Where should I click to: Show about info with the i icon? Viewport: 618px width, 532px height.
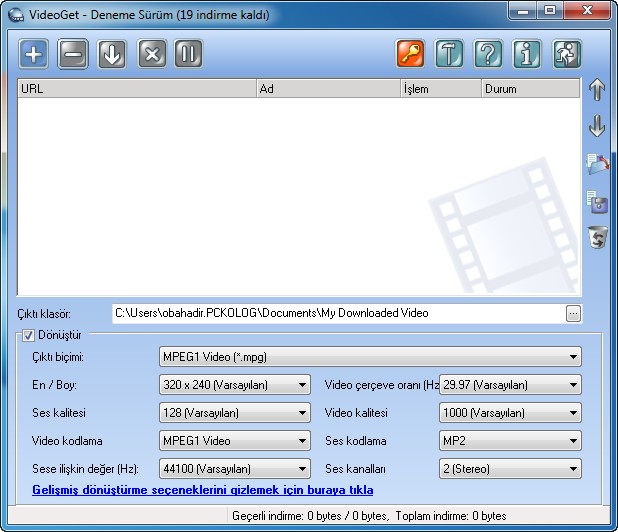527,54
